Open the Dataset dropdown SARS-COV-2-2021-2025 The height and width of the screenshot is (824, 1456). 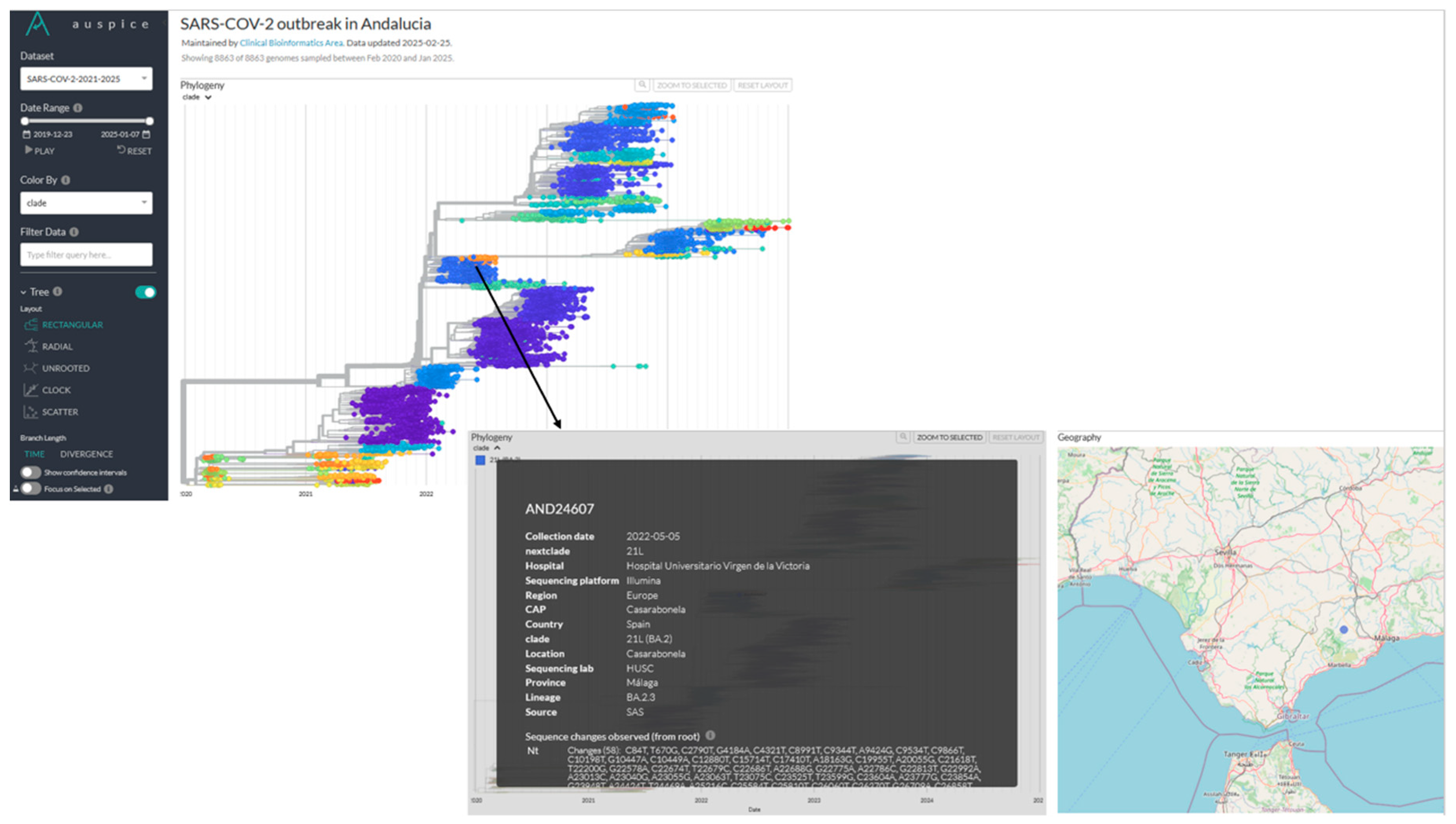tap(86, 79)
